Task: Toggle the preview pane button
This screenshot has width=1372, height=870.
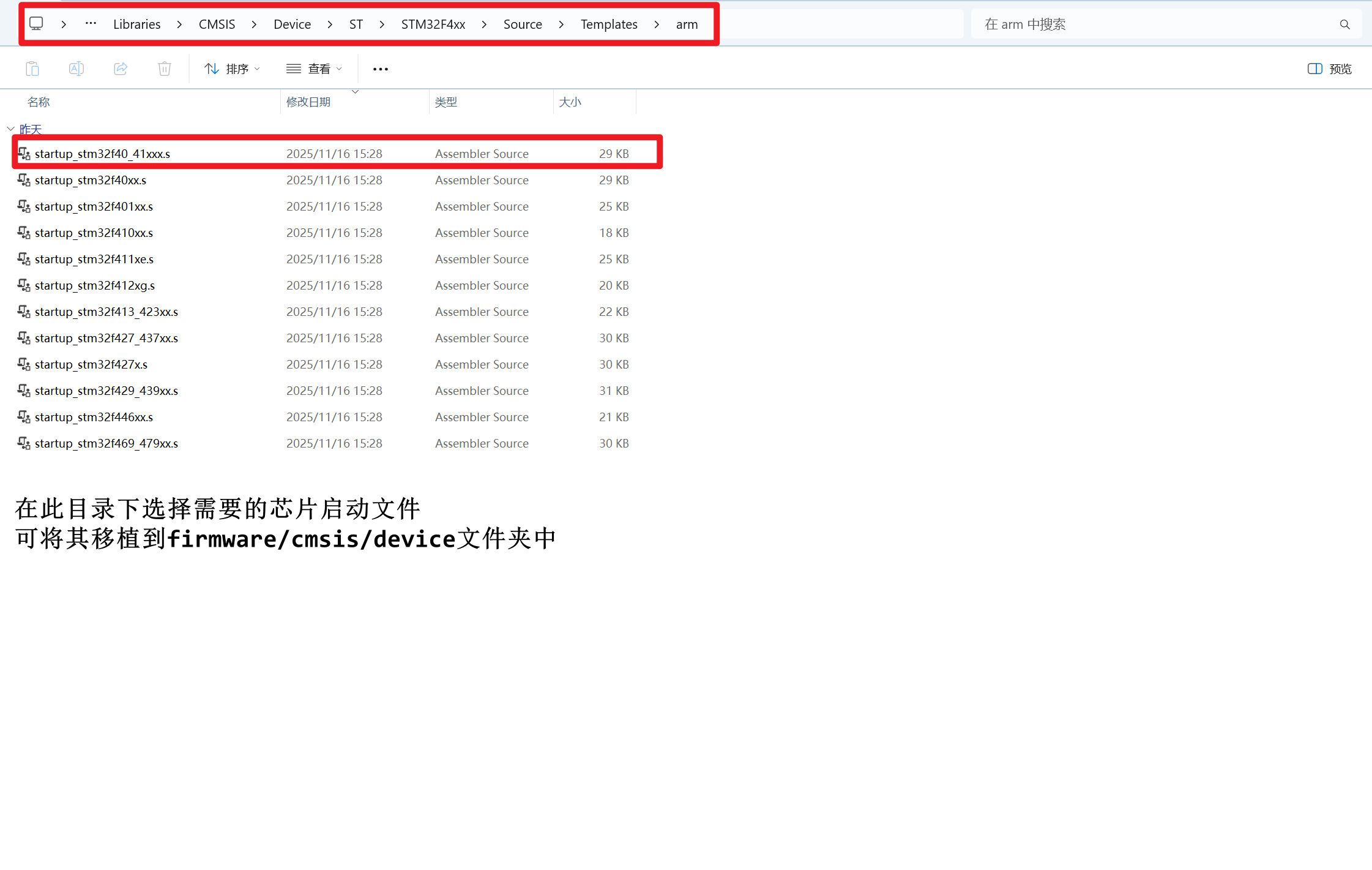Action: 1329,69
